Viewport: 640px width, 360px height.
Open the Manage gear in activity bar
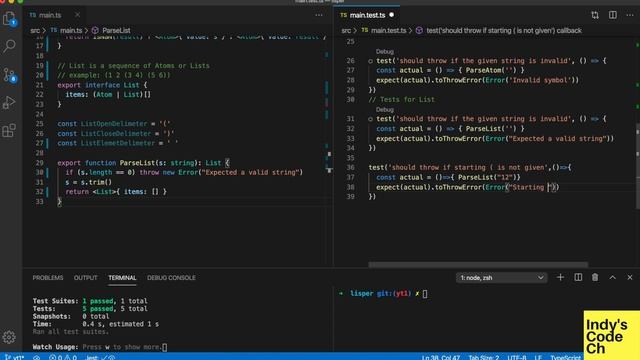click(x=9, y=337)
